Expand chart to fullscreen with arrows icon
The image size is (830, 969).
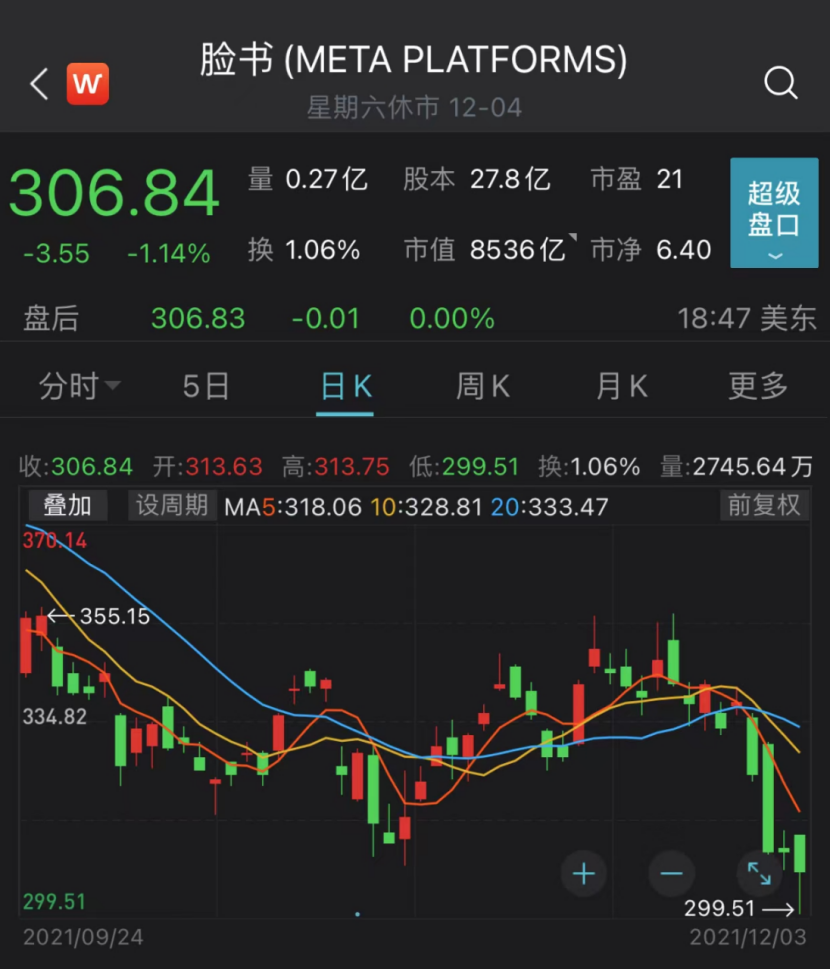(759, 873)
